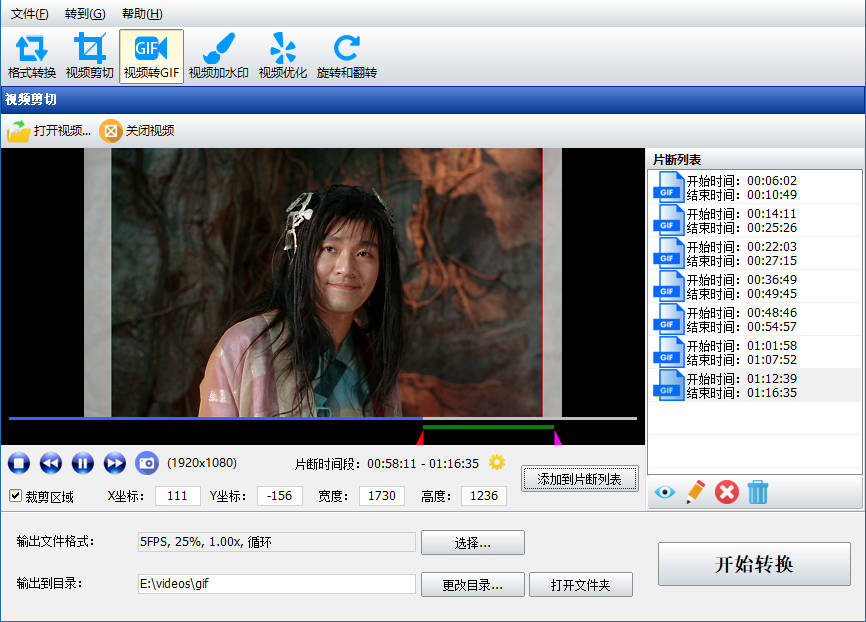Select the clip starting at 00:06:02

coord(754,187)
